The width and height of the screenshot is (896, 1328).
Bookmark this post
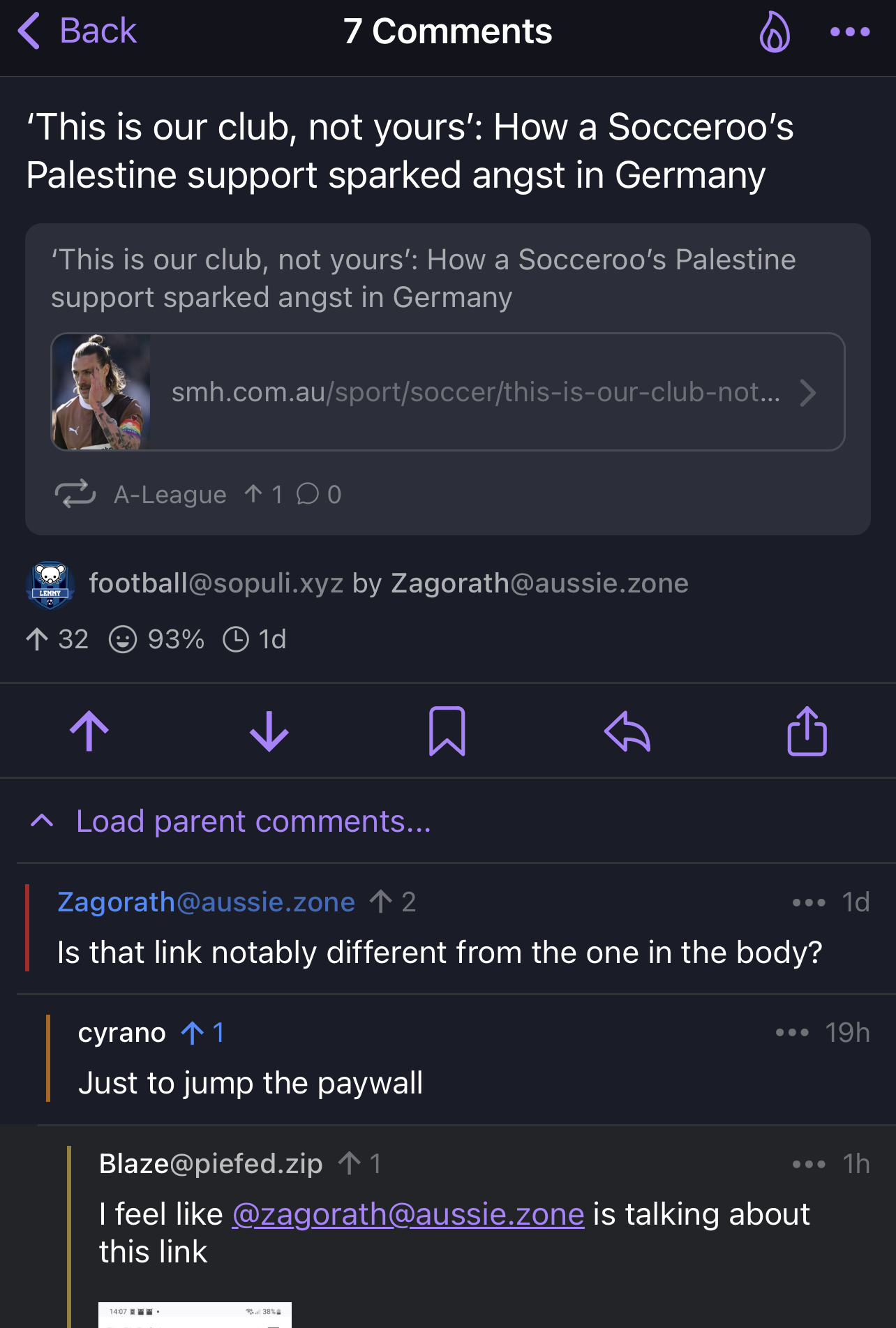point(447,731)
